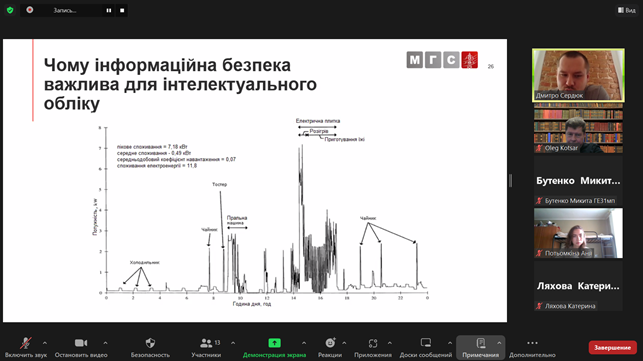Toggle the Примечания notes panel
The width and height of the screenshot is (643, 361).
[481, 347]
